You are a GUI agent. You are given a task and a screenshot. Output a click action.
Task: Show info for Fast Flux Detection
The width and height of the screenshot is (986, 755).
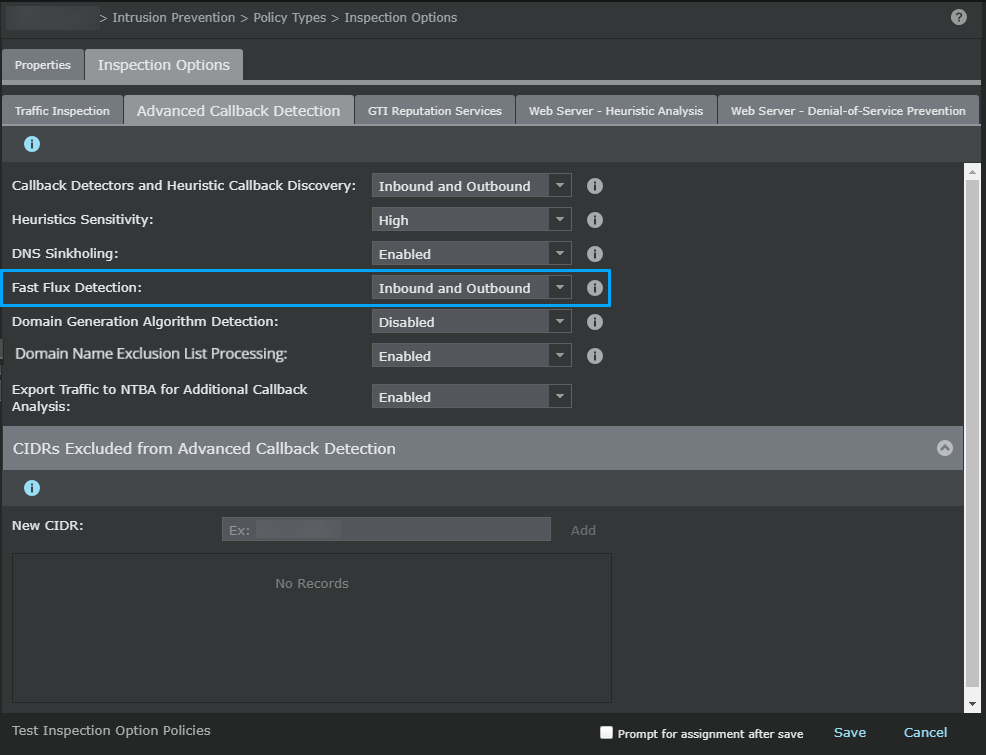click(594, 288)
